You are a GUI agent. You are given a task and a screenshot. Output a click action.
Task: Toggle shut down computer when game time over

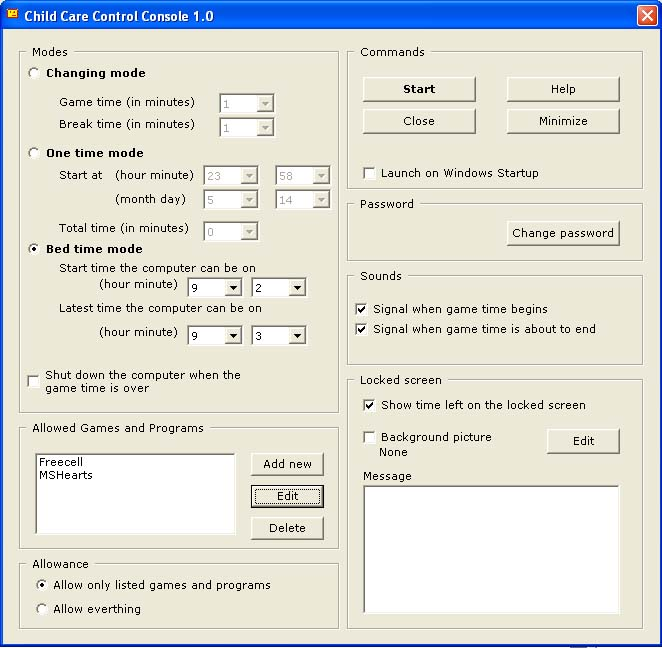point(33,381)
